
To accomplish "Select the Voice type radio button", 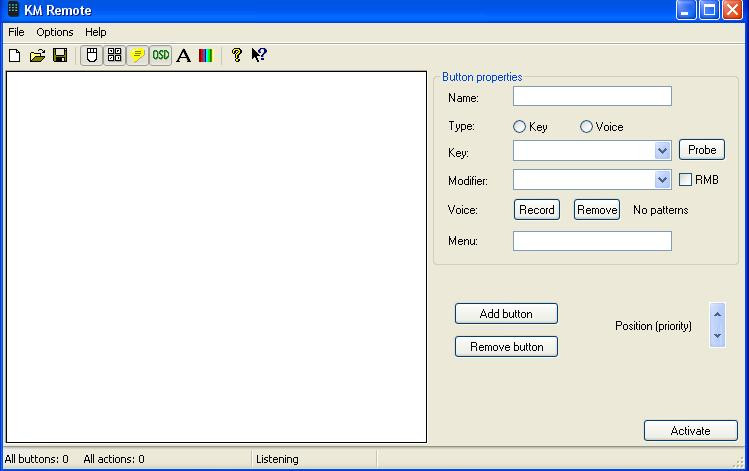I will click(x=586, y=127).
